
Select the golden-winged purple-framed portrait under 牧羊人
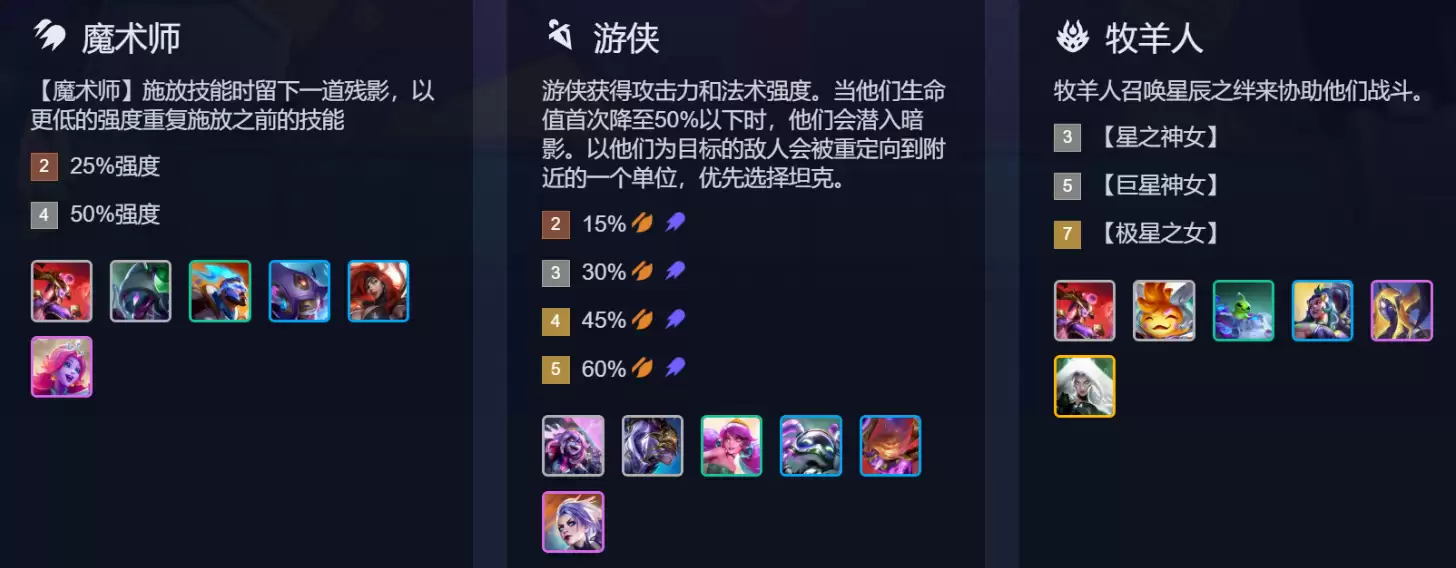(1402, 311)
